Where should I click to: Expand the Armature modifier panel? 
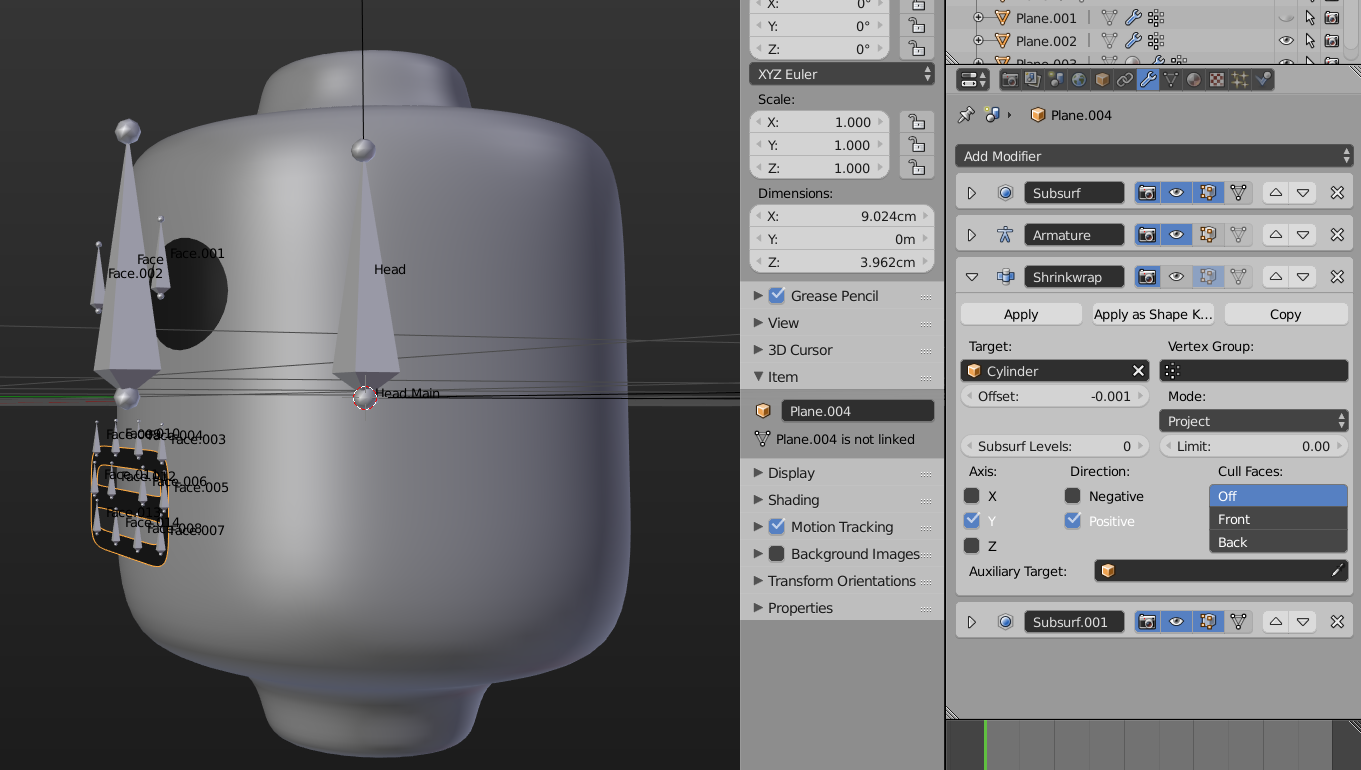(971, 235)
